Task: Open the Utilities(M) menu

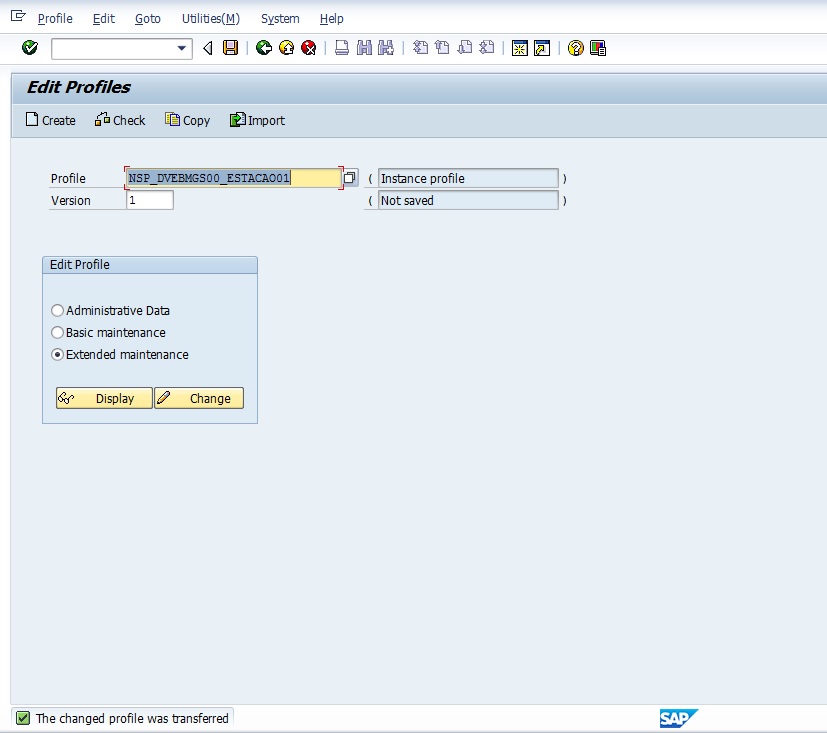Action: pos(210,19)
